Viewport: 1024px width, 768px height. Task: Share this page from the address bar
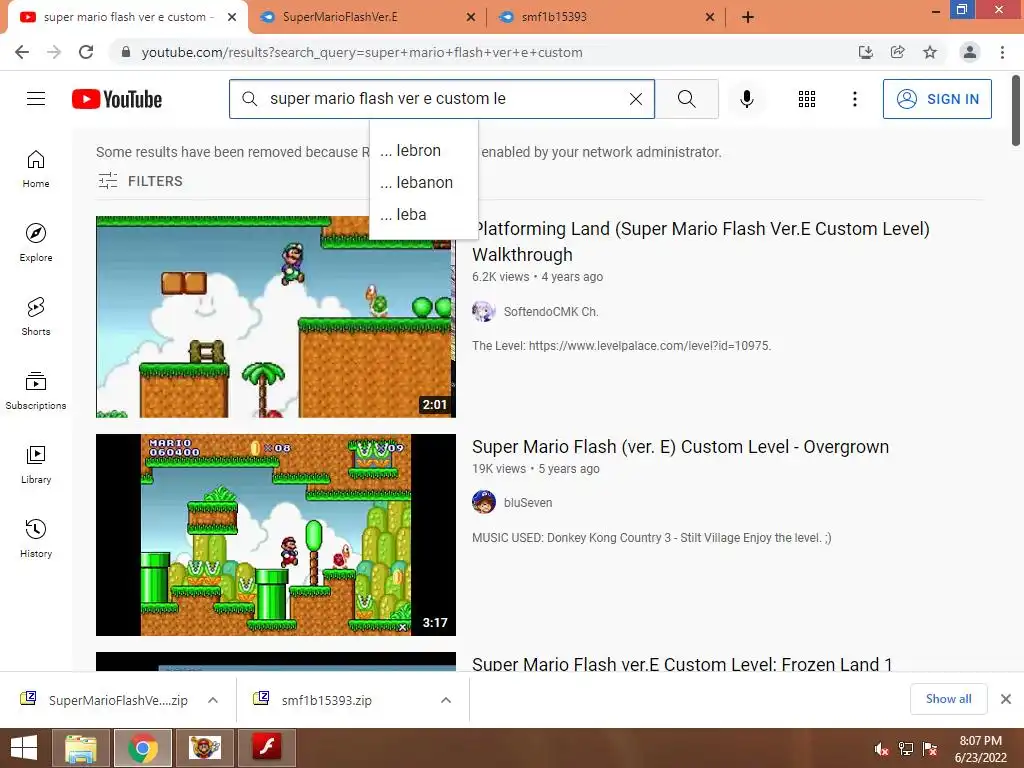tap(898, 52)
